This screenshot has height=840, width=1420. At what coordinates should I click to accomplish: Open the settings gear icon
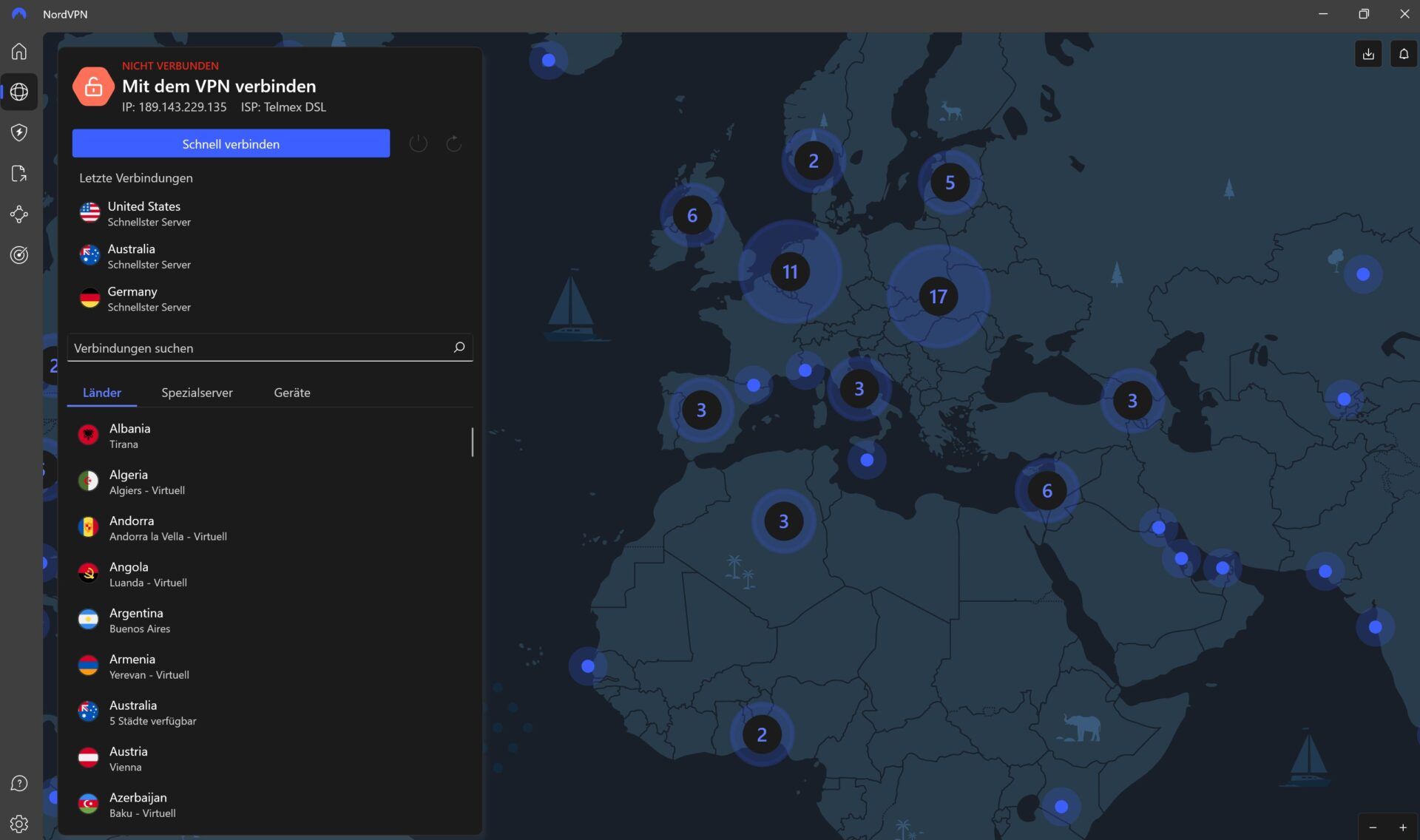pyautogui.click(x=19, y=824)
